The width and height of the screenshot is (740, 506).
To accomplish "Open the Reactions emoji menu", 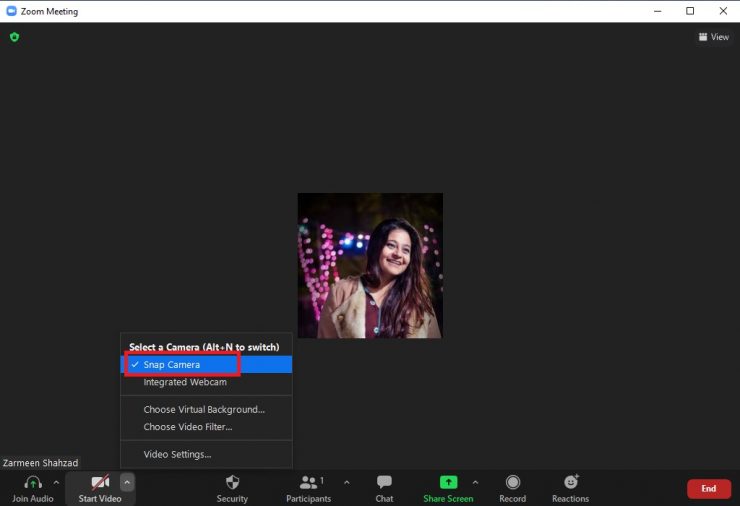I will [571, 489].
